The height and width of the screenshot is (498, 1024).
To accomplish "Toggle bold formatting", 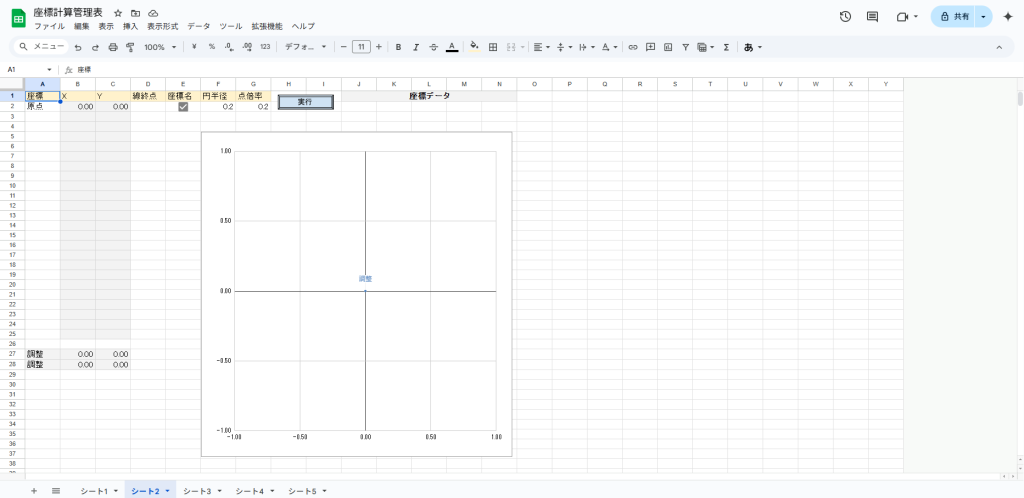I will click(x=398, y=47).
